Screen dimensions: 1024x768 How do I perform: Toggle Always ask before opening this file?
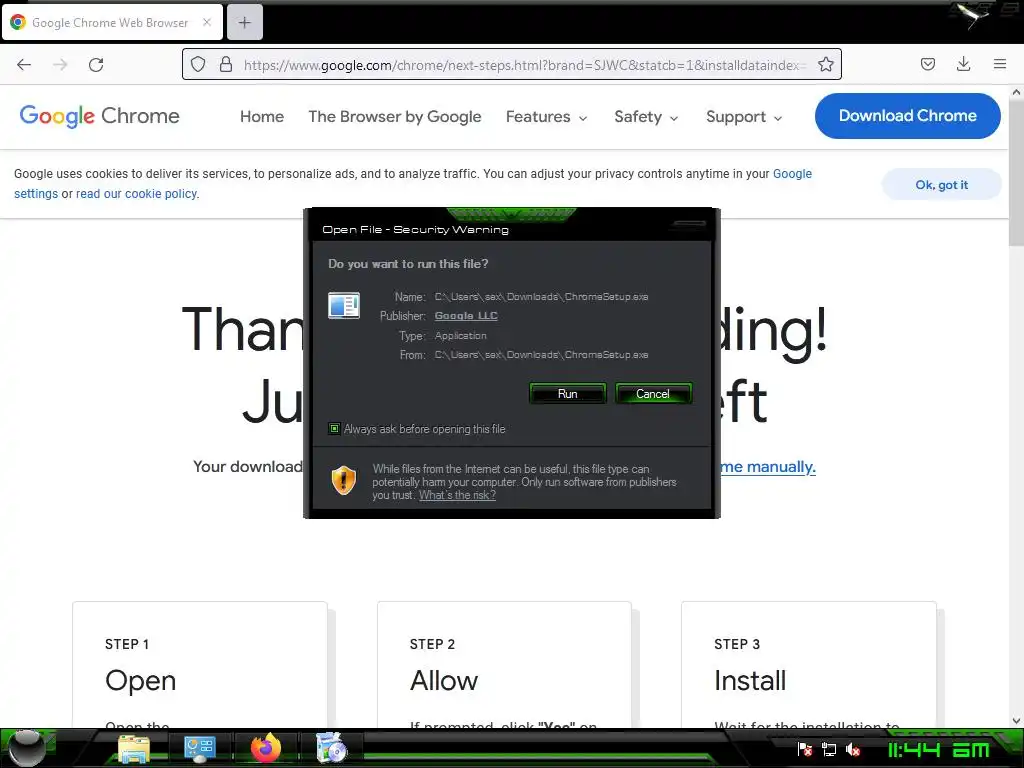[334, 429]
